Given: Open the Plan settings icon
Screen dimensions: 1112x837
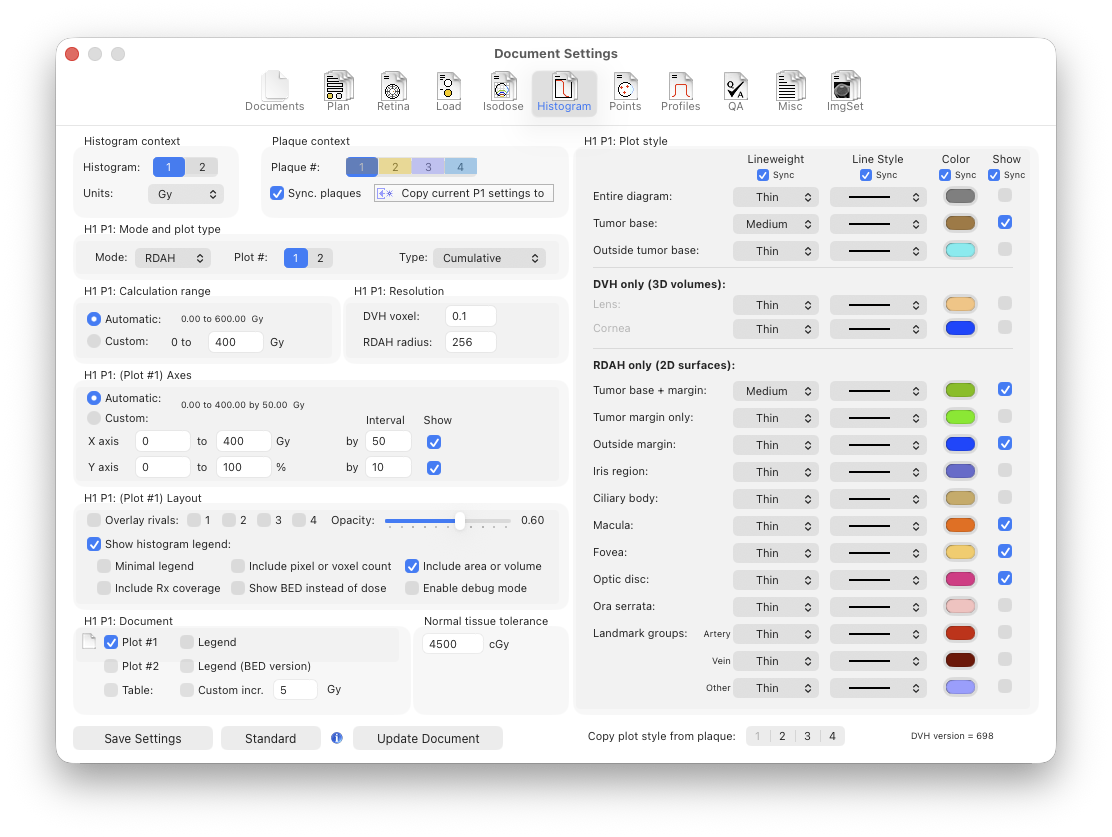Looking at the screenshot, I should click(338, 91).
